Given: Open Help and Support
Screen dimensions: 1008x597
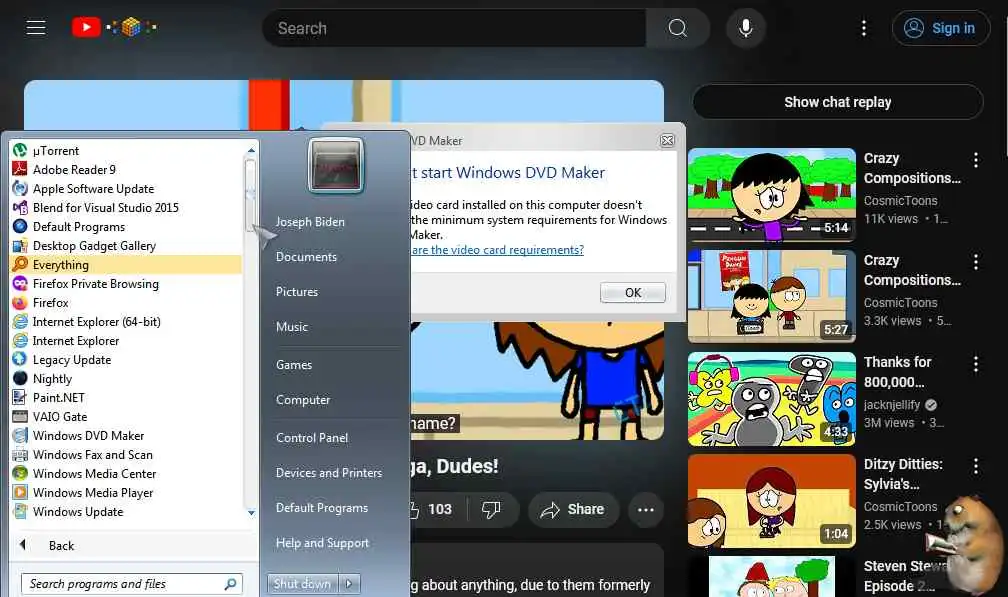Looking at the screenshot, I should 322,543.
